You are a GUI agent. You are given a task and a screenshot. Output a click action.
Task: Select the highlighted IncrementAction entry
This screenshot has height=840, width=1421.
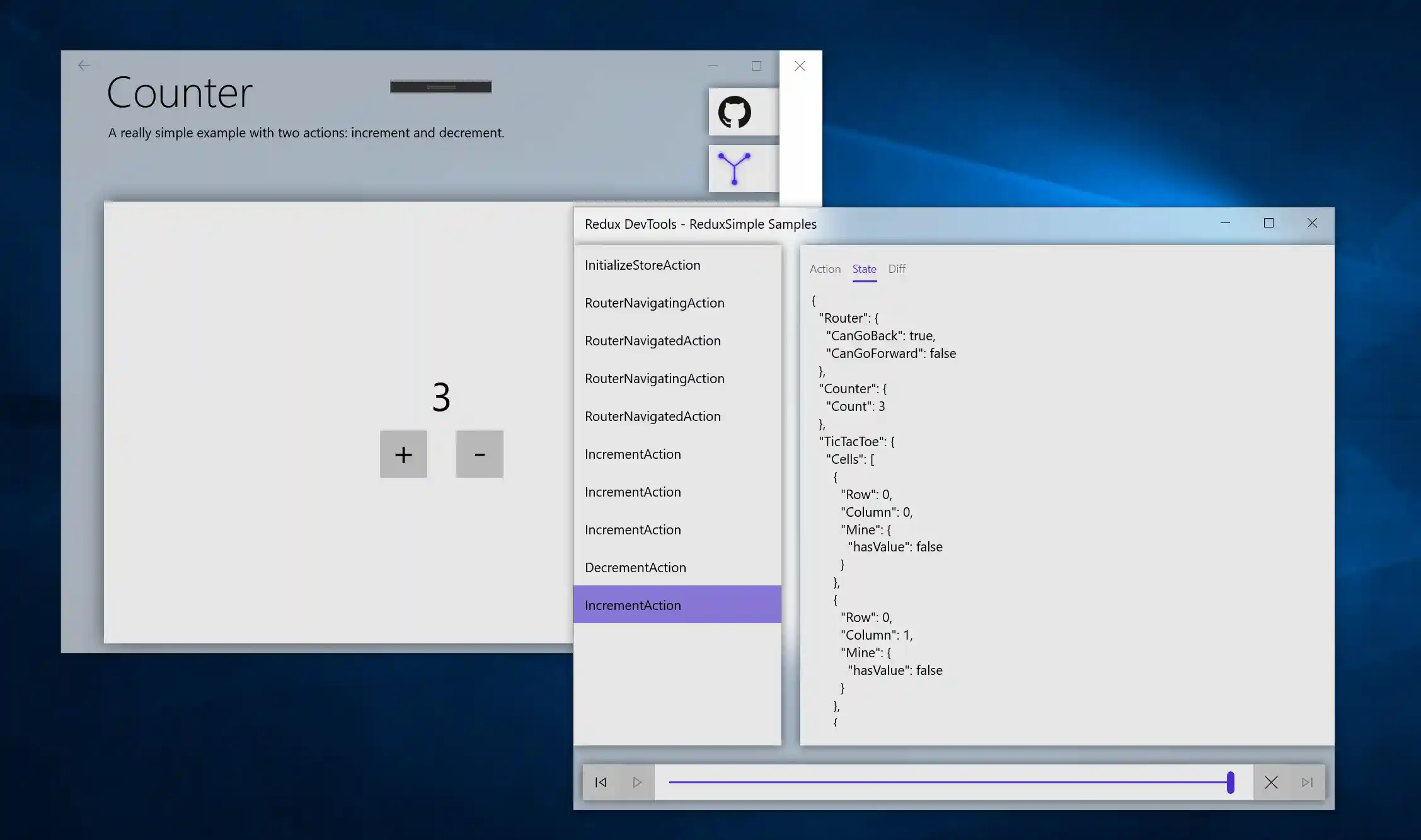[633, 604]
